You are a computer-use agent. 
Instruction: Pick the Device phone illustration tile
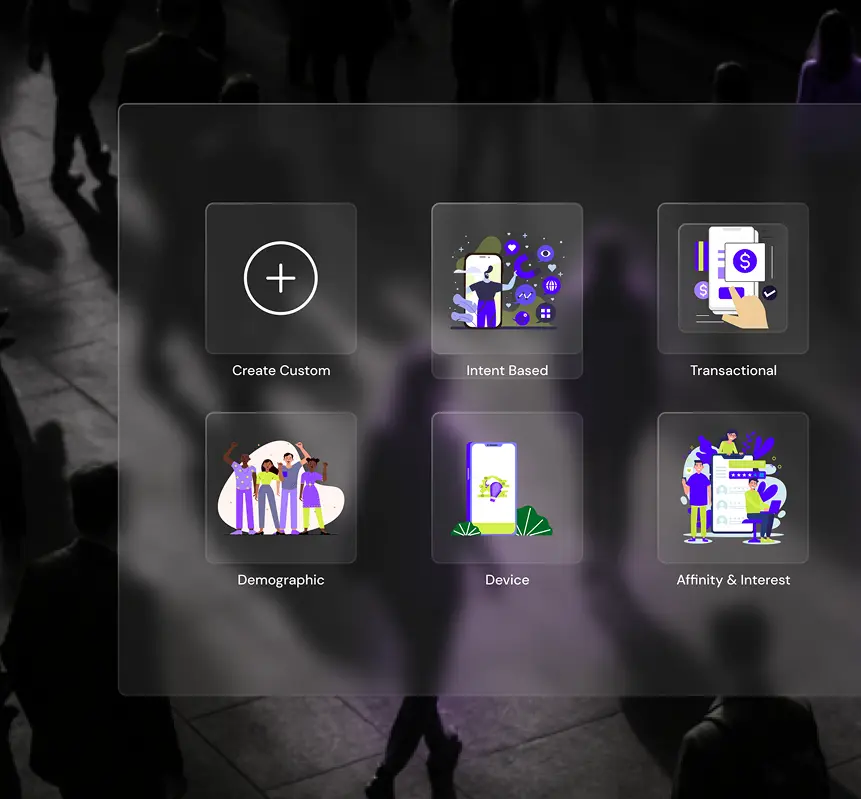[x=507, y=488]
